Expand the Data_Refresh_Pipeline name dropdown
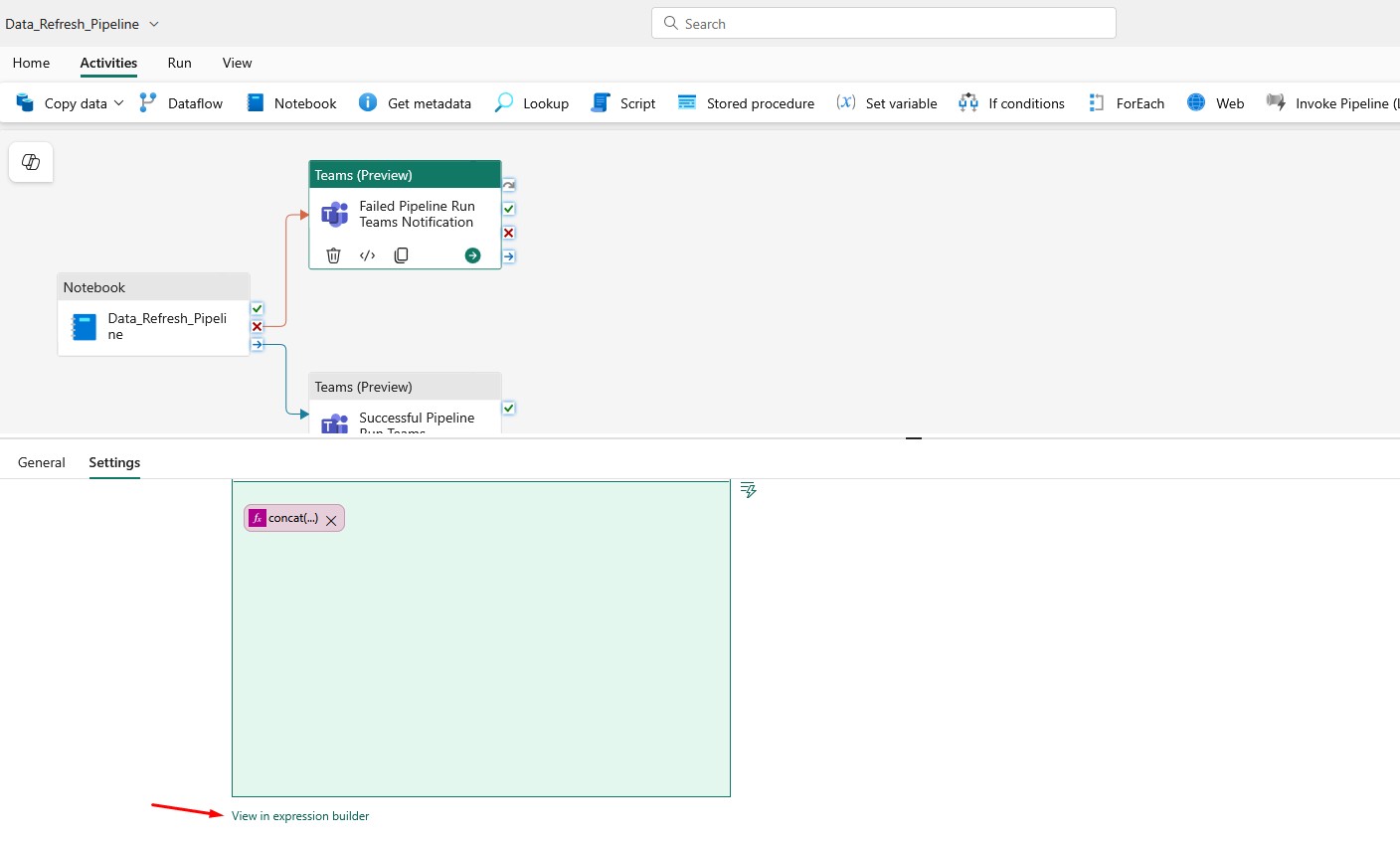The height and width of the screenshot is (841, 1400). [x=154, y=24]
